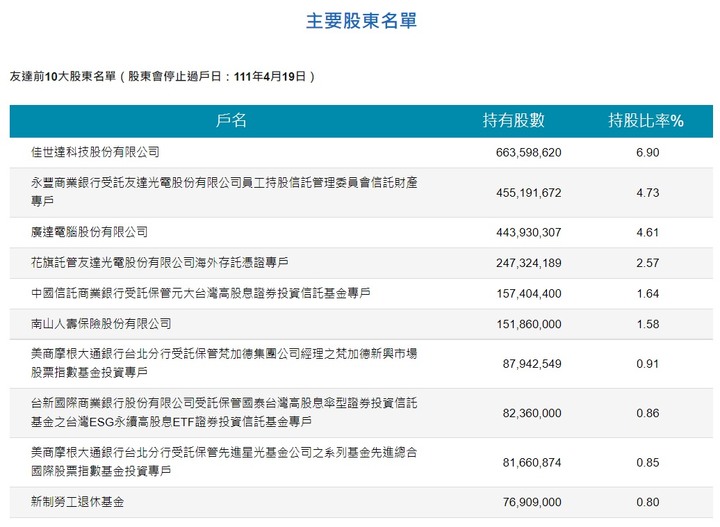Select shareholder 新制勞工退休基金
720x527 pixels.
[78, 502]
